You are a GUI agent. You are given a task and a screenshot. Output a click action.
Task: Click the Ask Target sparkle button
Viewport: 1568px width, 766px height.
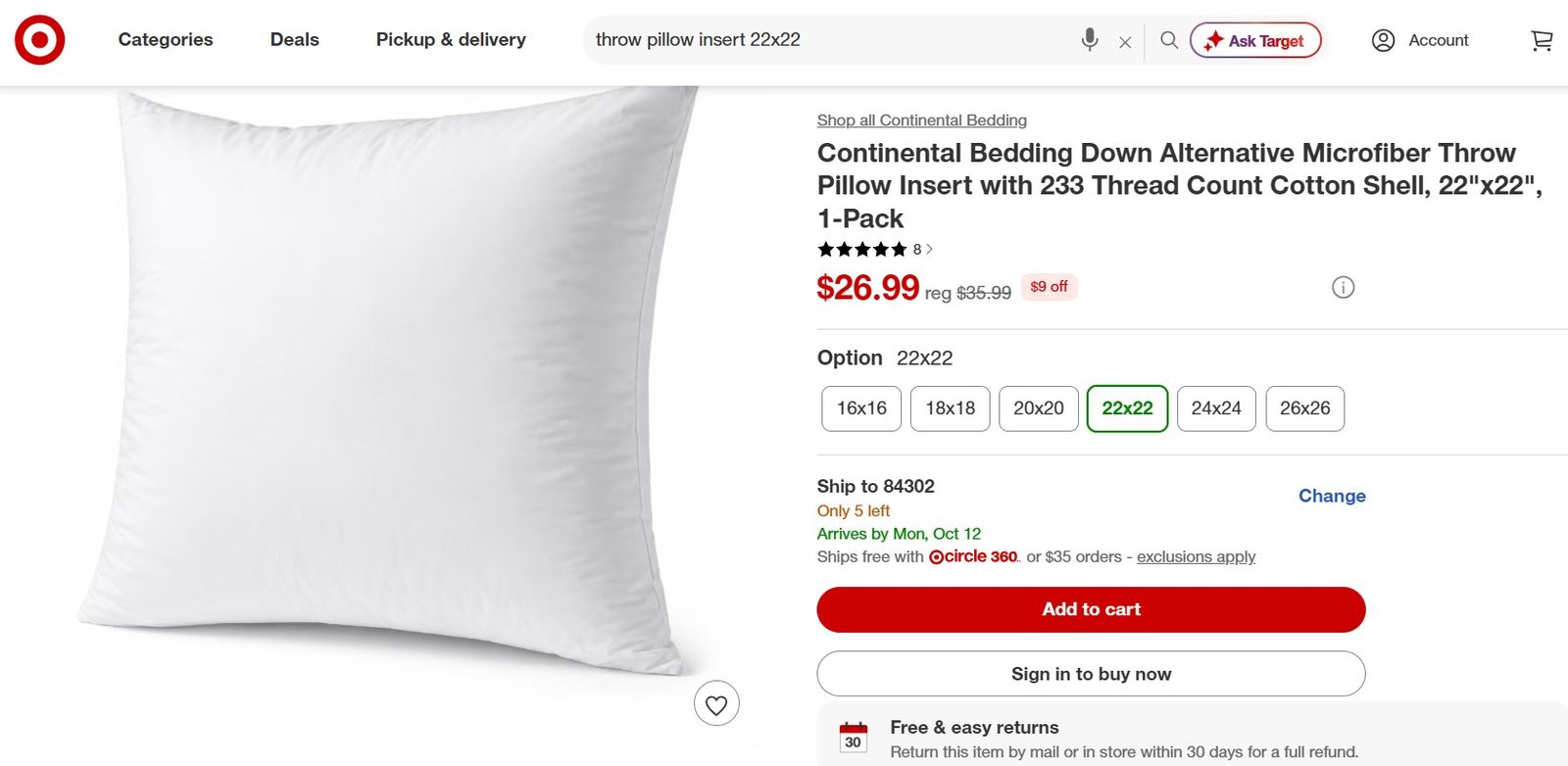point(1255,40)
